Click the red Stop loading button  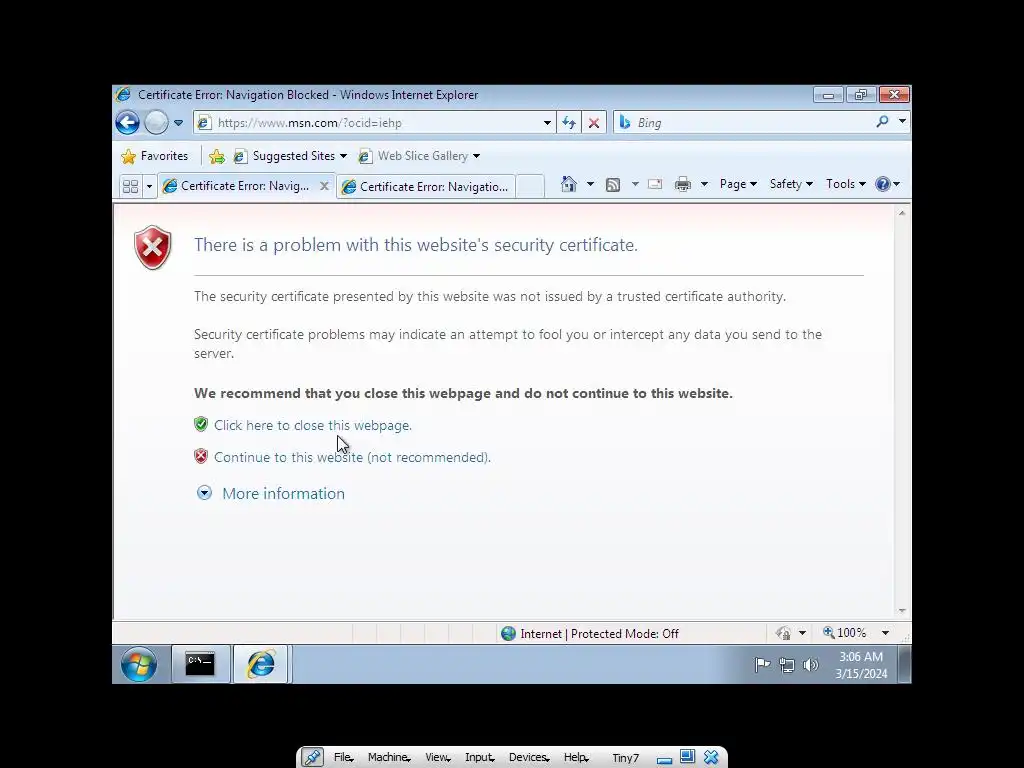click(x=594, y=123)
